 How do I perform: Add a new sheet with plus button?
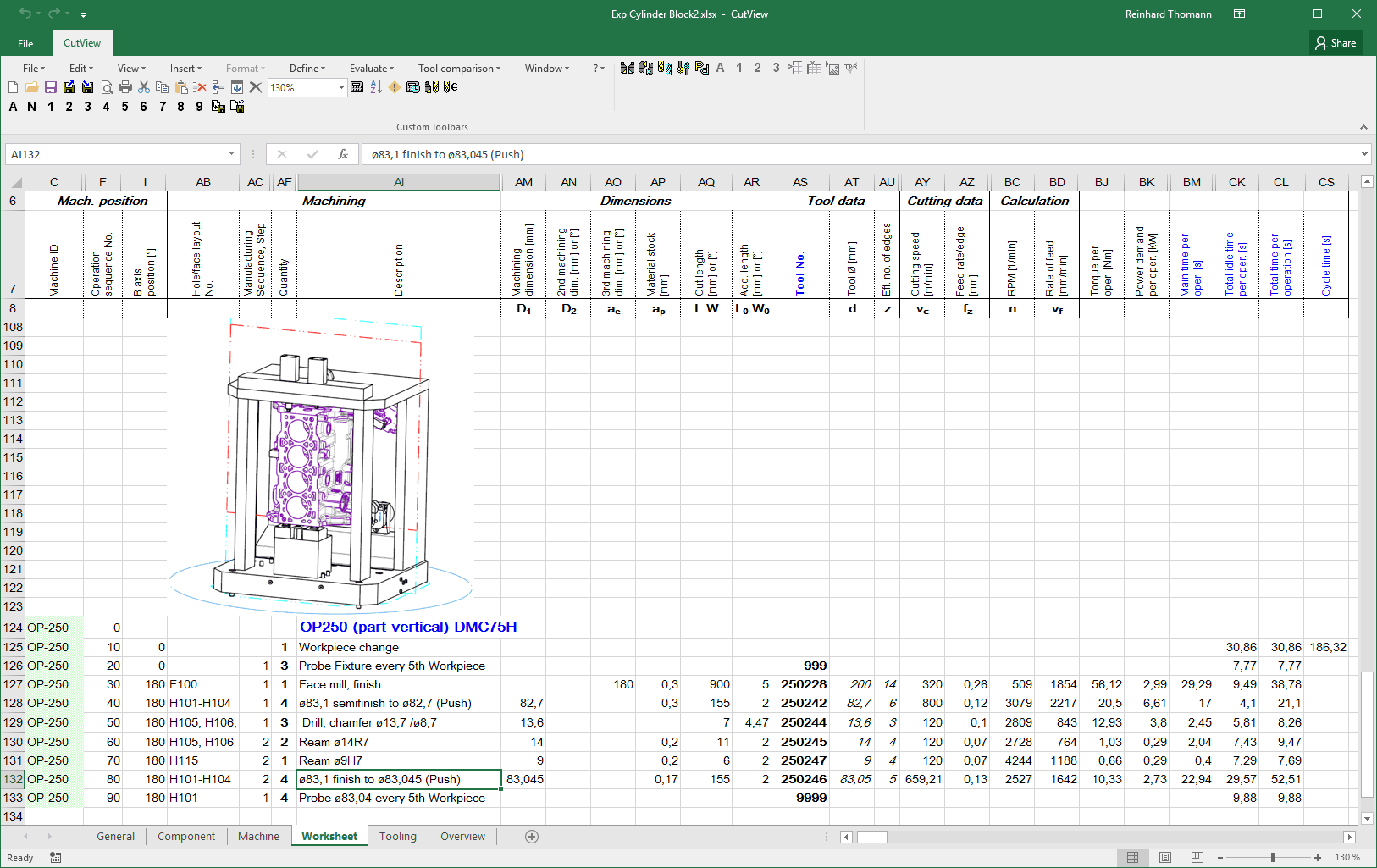point(532,837)
